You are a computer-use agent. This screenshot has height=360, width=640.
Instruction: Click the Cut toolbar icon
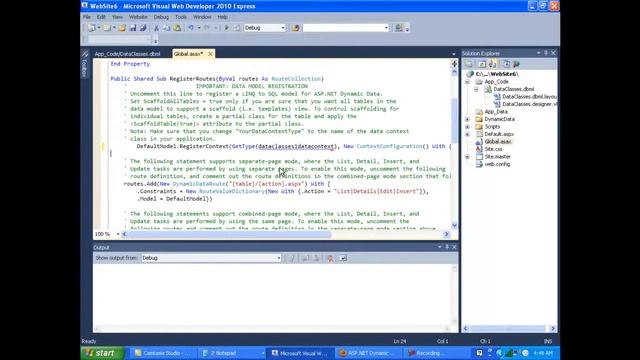point(156,28)
